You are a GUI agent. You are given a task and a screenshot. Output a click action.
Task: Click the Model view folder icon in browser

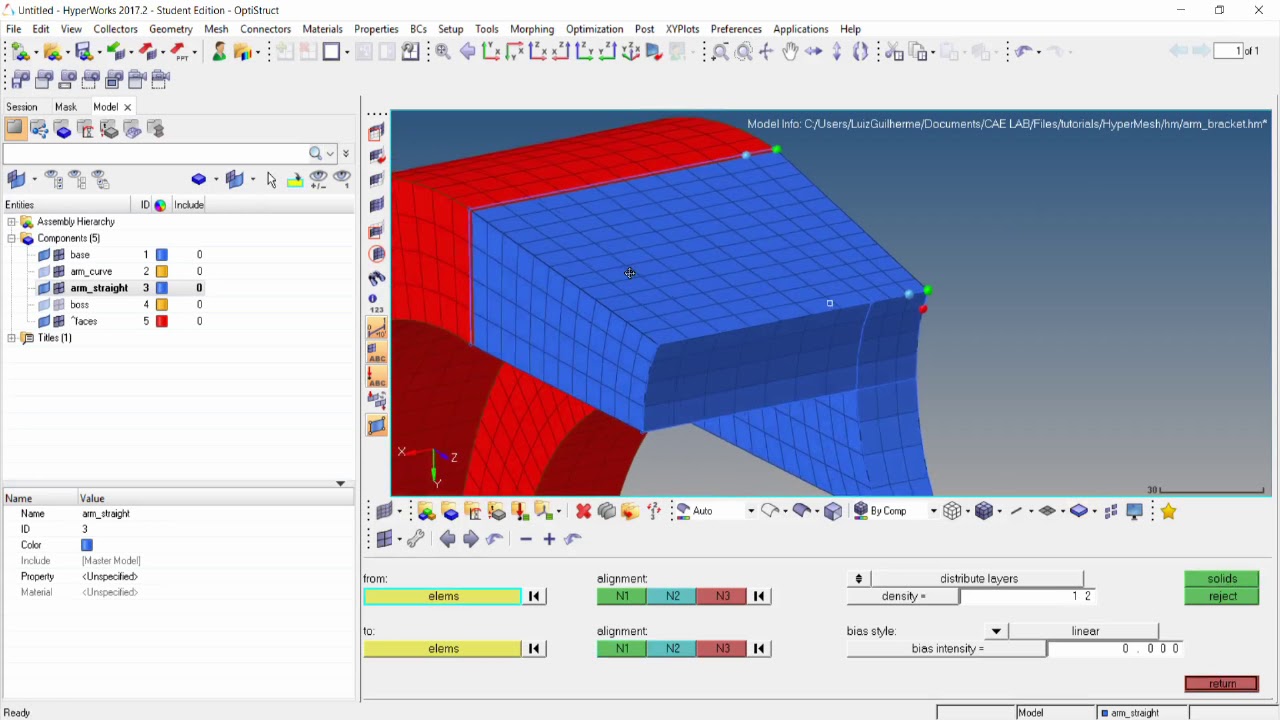click(14, 129)
